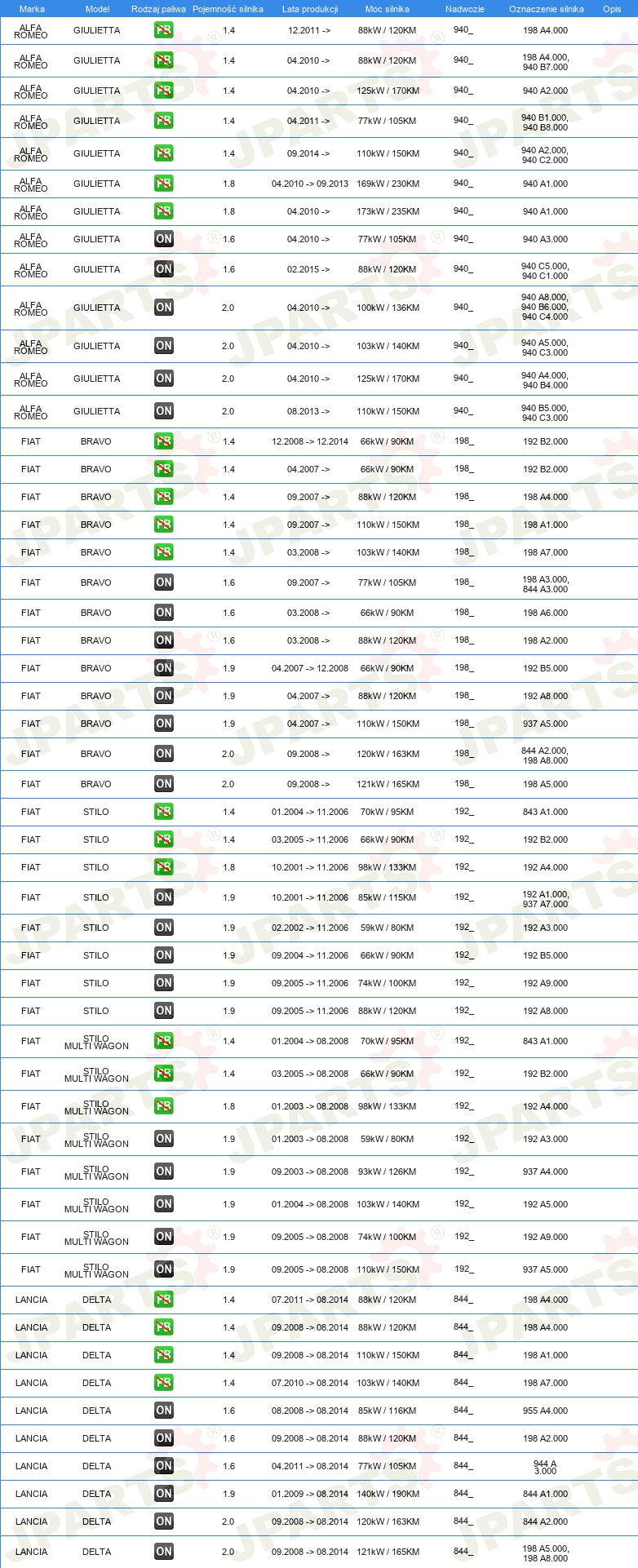Click the Lata produkcji column header
Image resolution: width=638 pixels, height=1568 pixels.
tap(310, 9)
